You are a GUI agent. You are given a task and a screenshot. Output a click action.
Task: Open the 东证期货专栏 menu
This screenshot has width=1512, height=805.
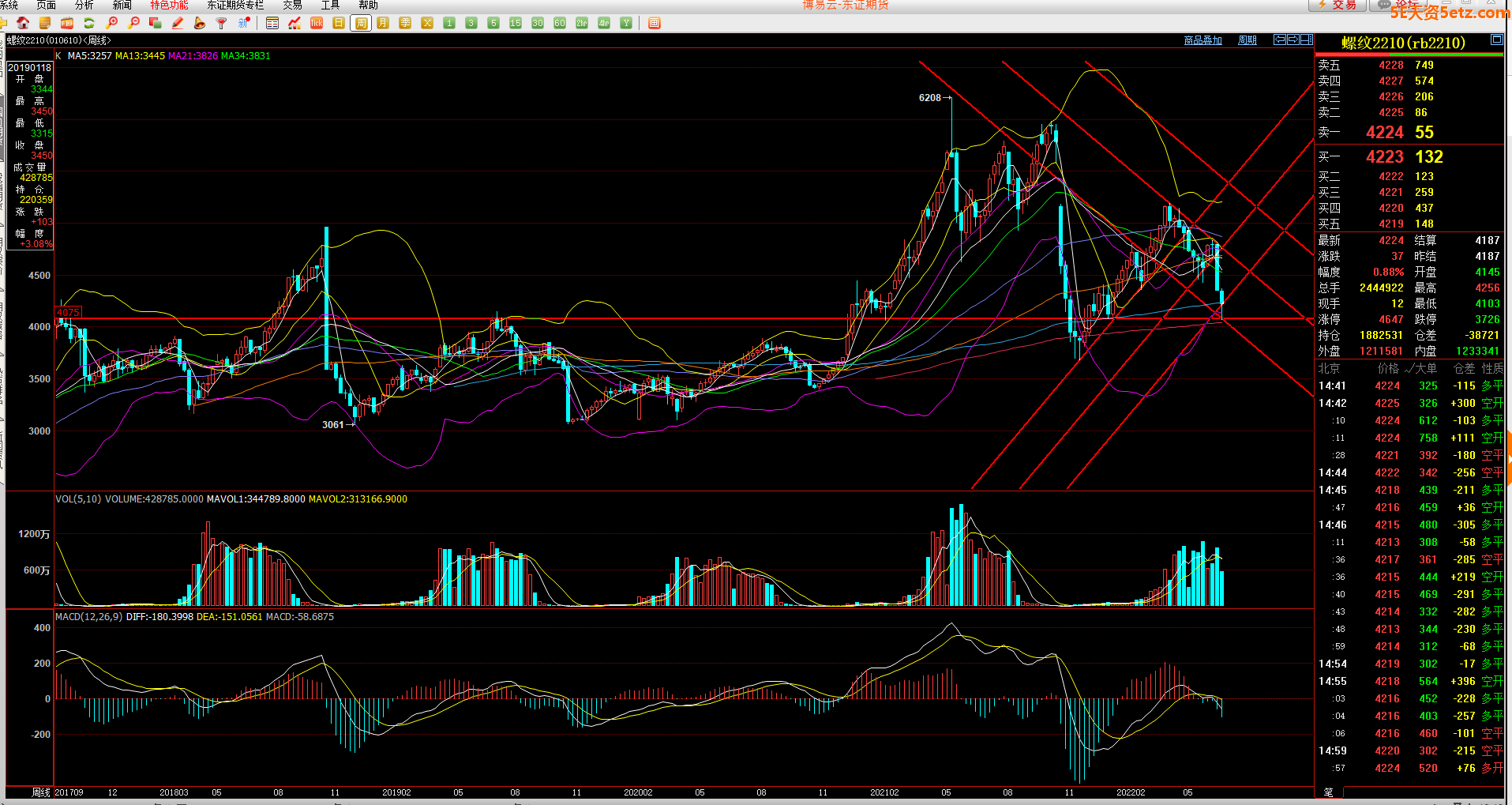point(235,5)
